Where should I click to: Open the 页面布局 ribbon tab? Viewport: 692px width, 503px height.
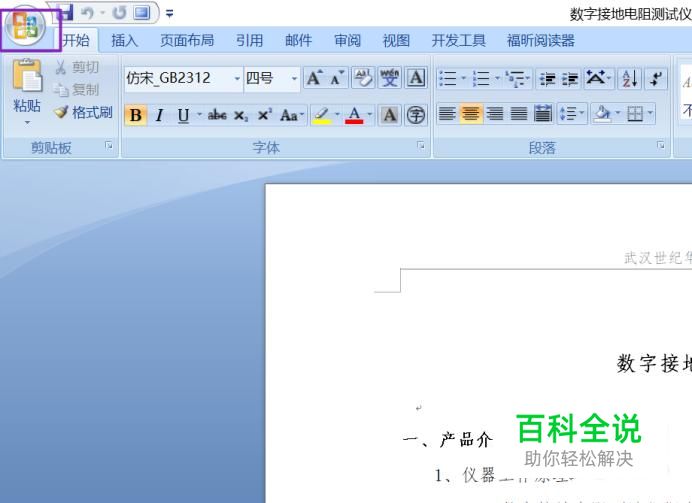(187, 41)
